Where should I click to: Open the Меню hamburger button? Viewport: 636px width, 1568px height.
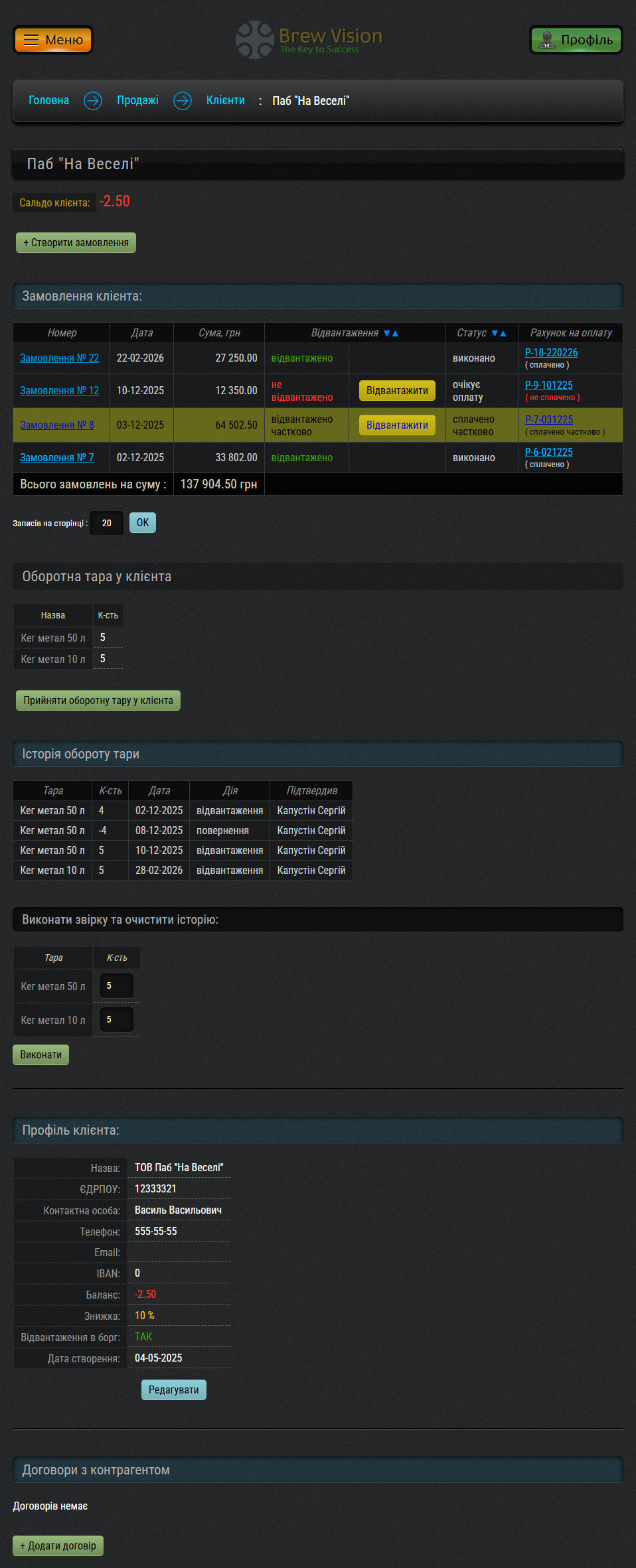click(53, 40)
